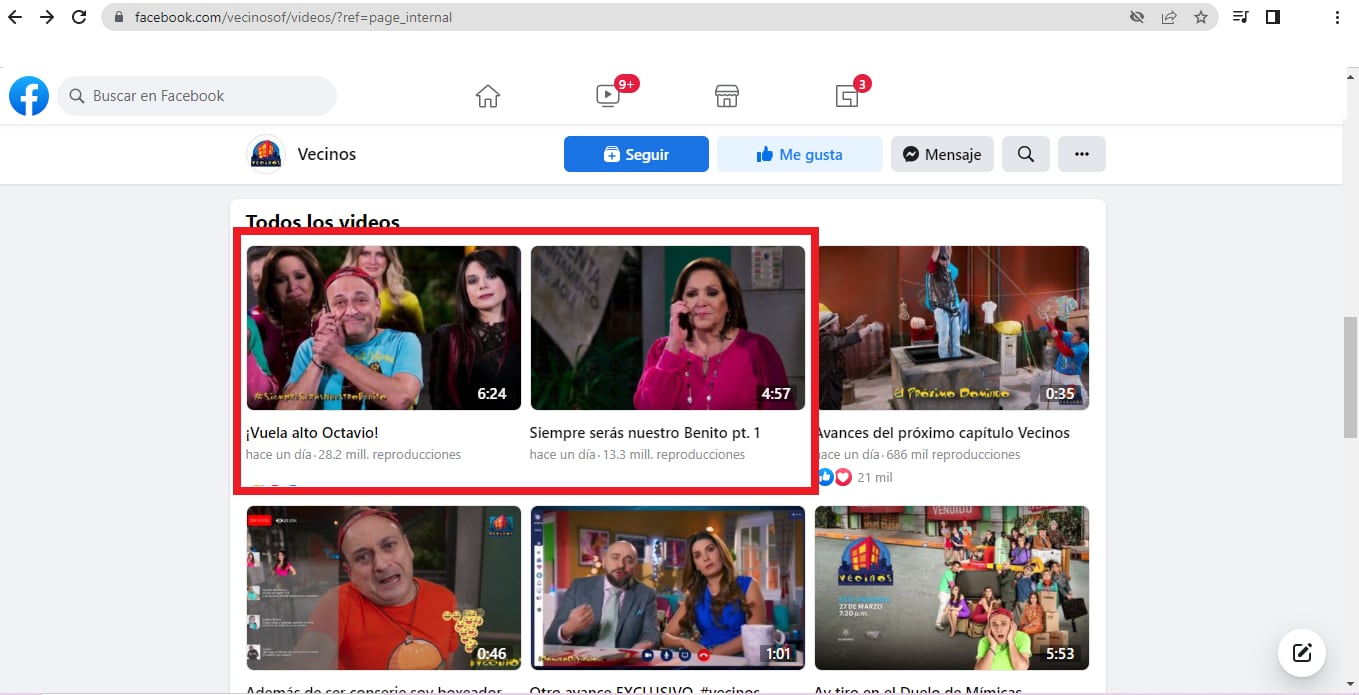Open the Watch videos icon
The height and width of the screenshot is (695, 1359).
point(608,96)
